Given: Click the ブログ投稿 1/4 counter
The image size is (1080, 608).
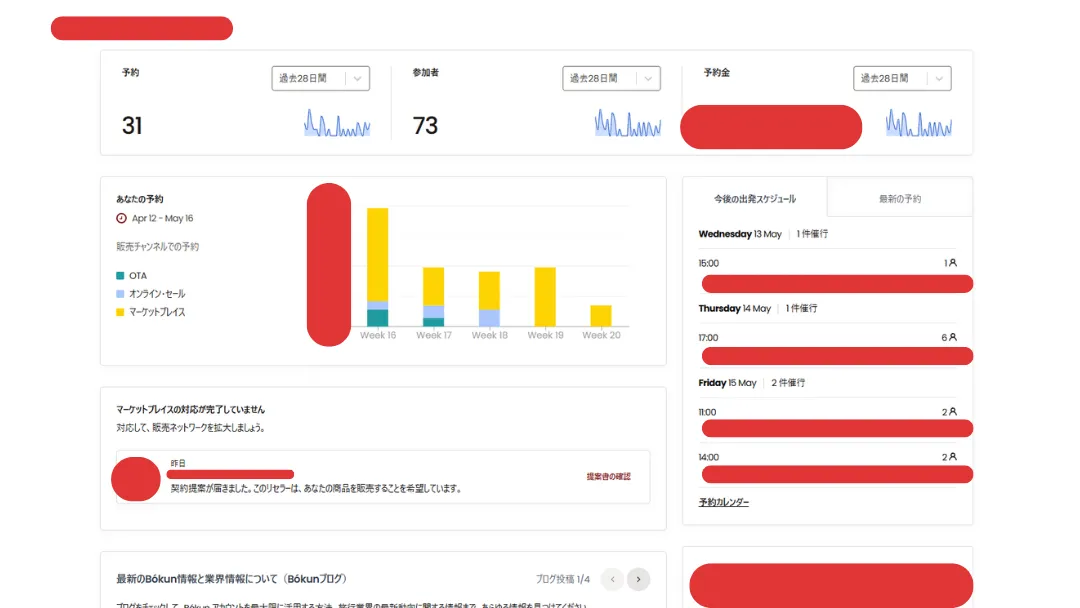Looking at the screenshot, I should (x=563, y=579).
